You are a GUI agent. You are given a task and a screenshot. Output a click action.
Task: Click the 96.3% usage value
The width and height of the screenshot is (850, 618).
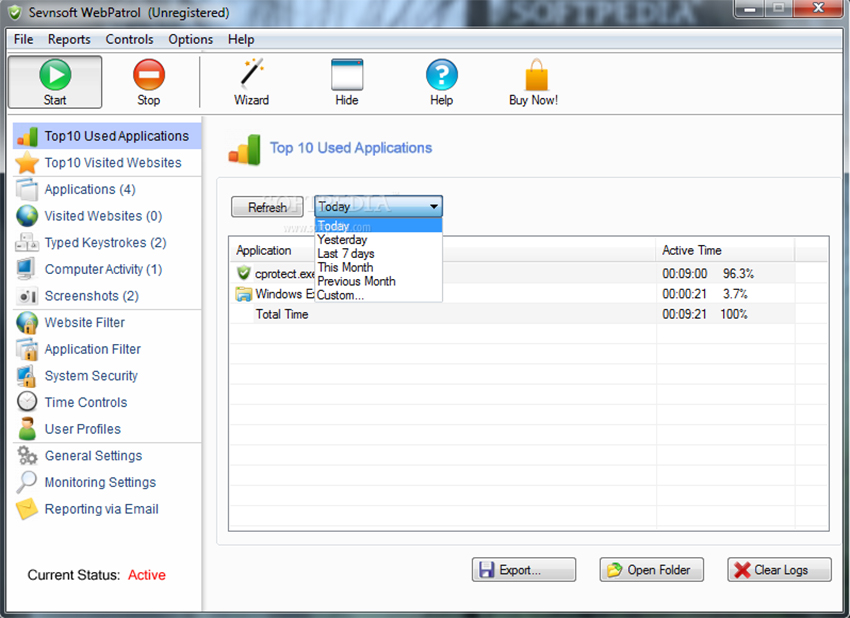738,273
